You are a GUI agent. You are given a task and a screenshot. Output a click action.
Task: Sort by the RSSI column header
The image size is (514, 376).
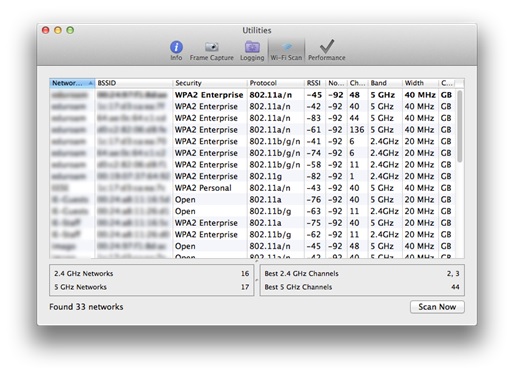pos(315,83)
